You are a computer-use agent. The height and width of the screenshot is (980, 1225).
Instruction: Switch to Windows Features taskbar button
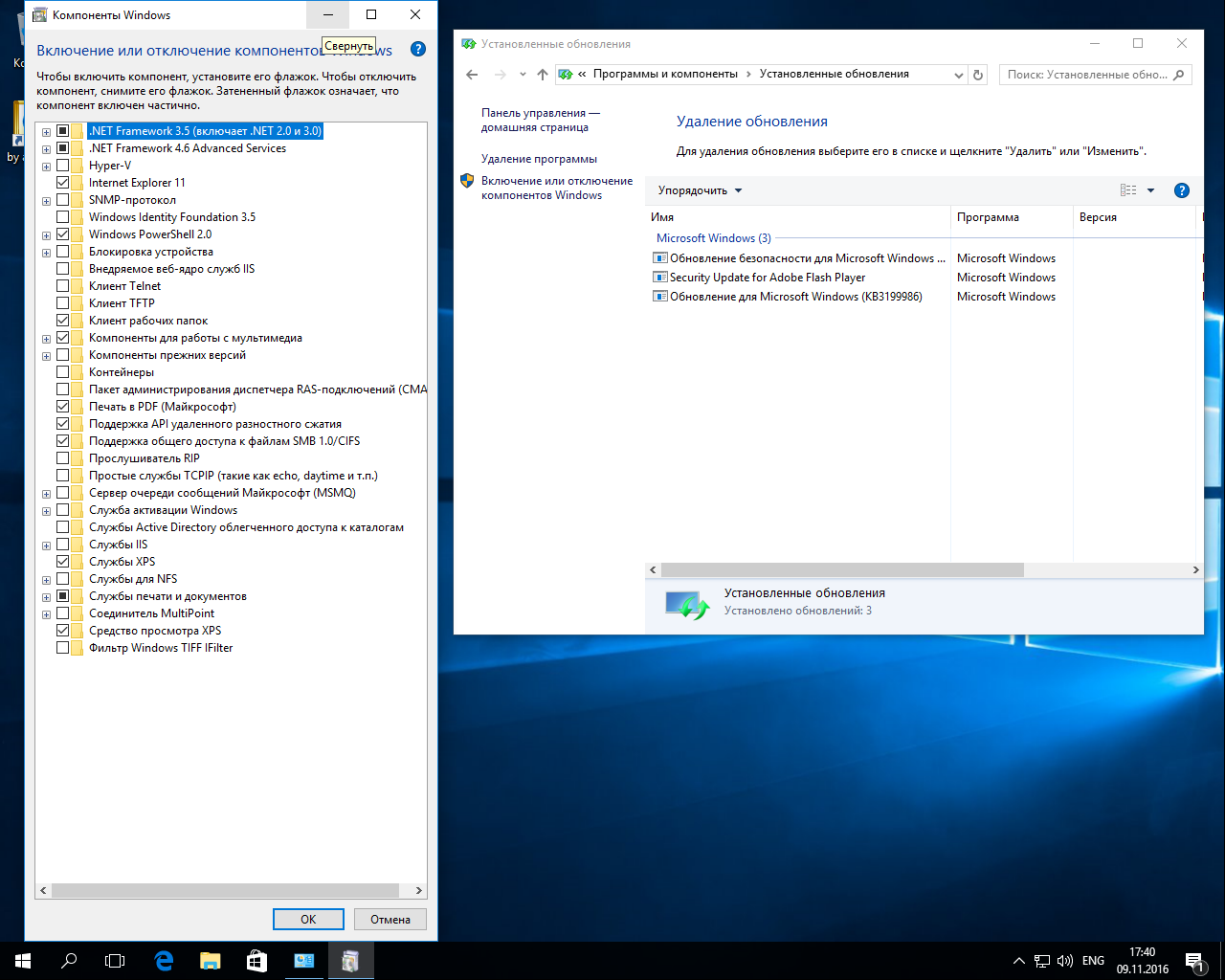(x=350, y=961)
